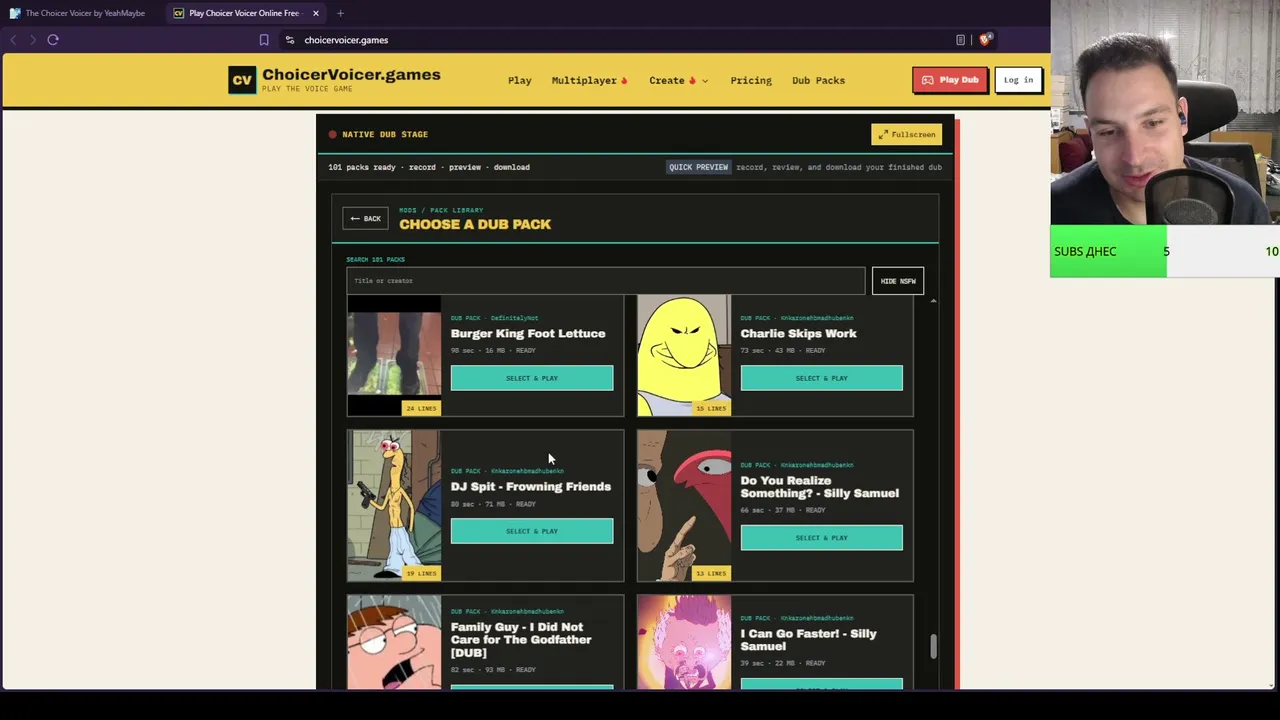Screen dimensions: 1280x720
Task: Open the Pricing page
Action: click(x=751, y=80)
